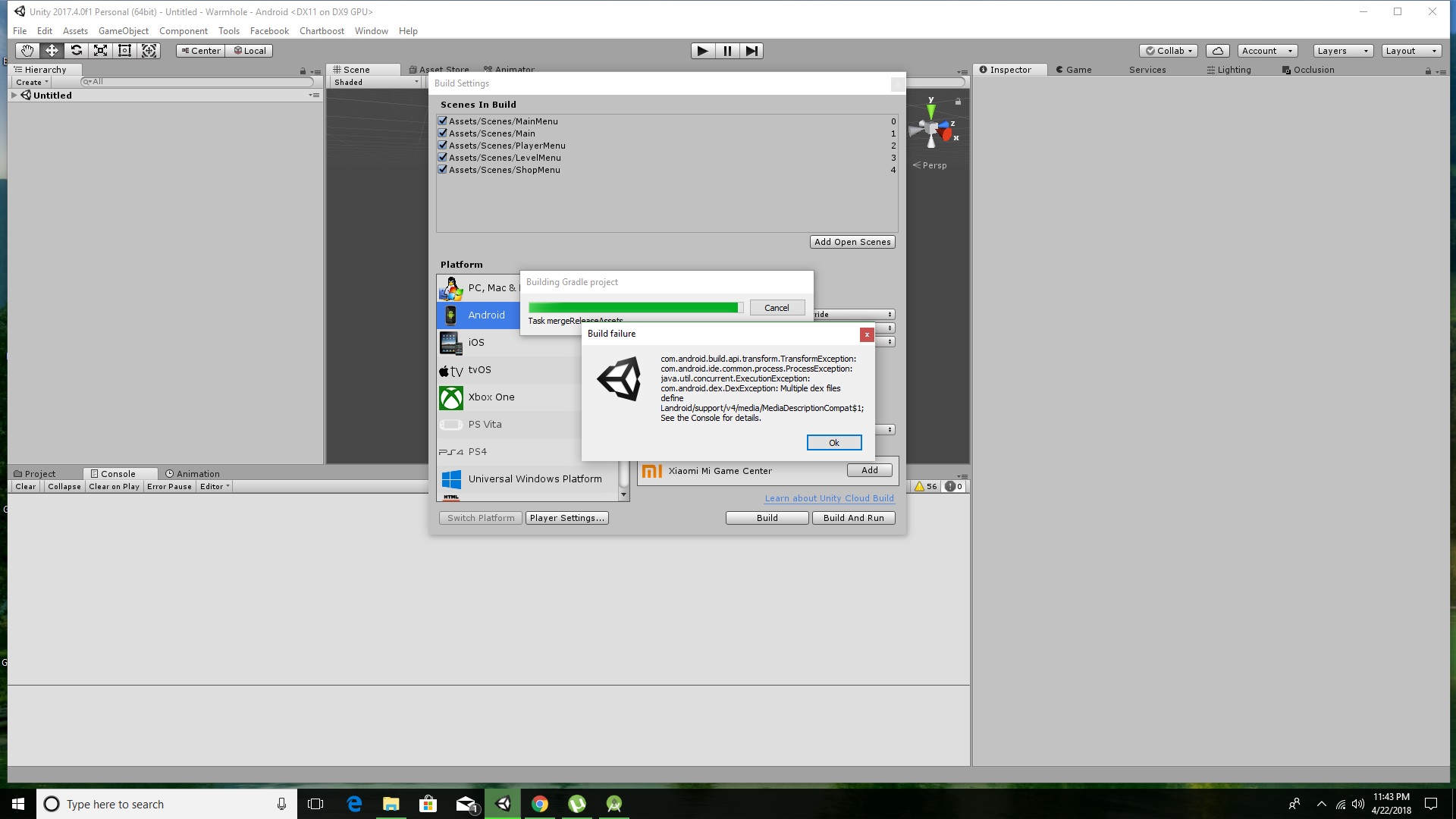Open the Shaded draw mode dropdown
Screen dimensions: 1456x819
(x=376, y=82)
